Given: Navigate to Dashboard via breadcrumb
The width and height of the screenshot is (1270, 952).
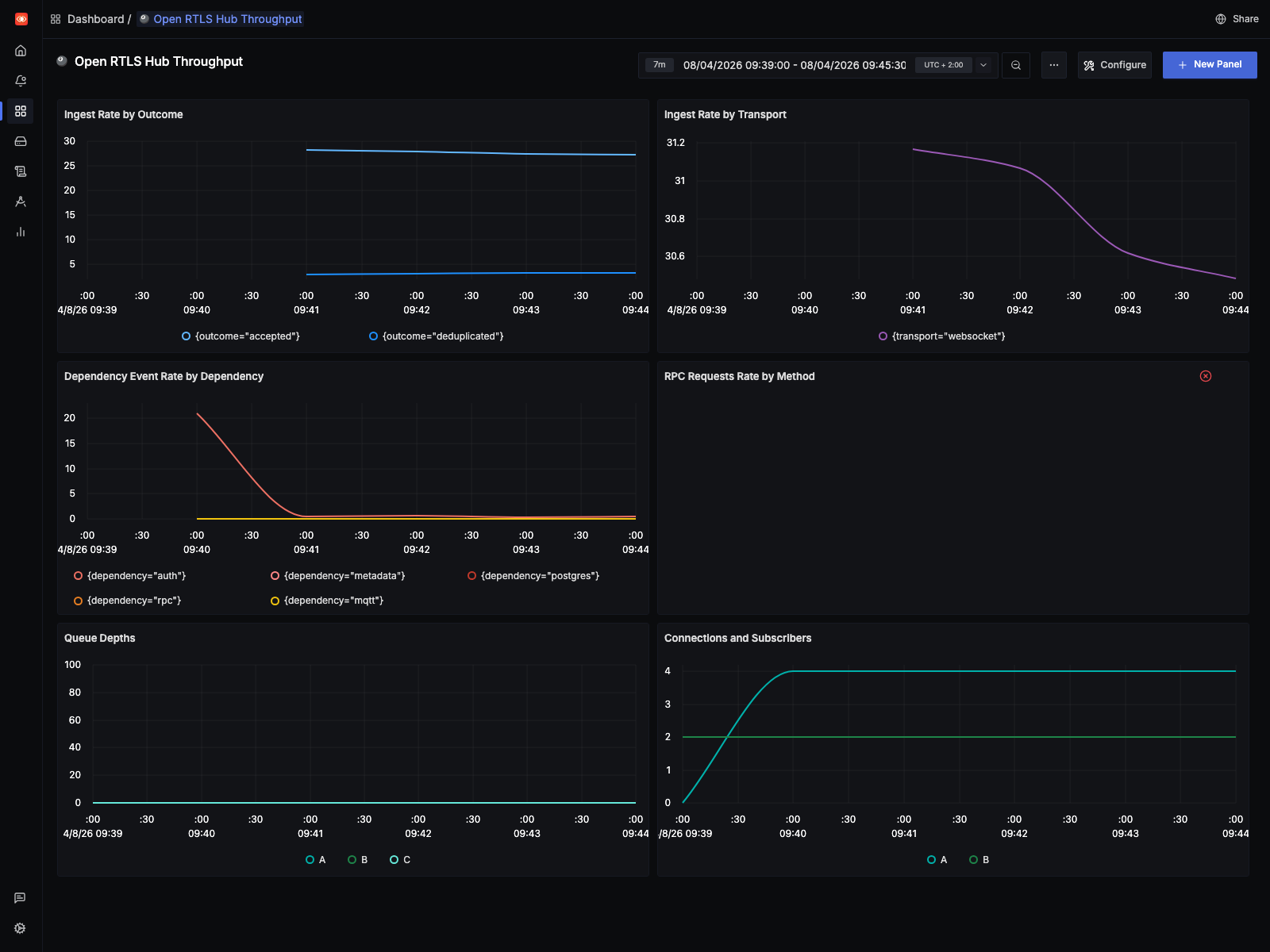Looking at the screenshot, I should coord(95,18).
